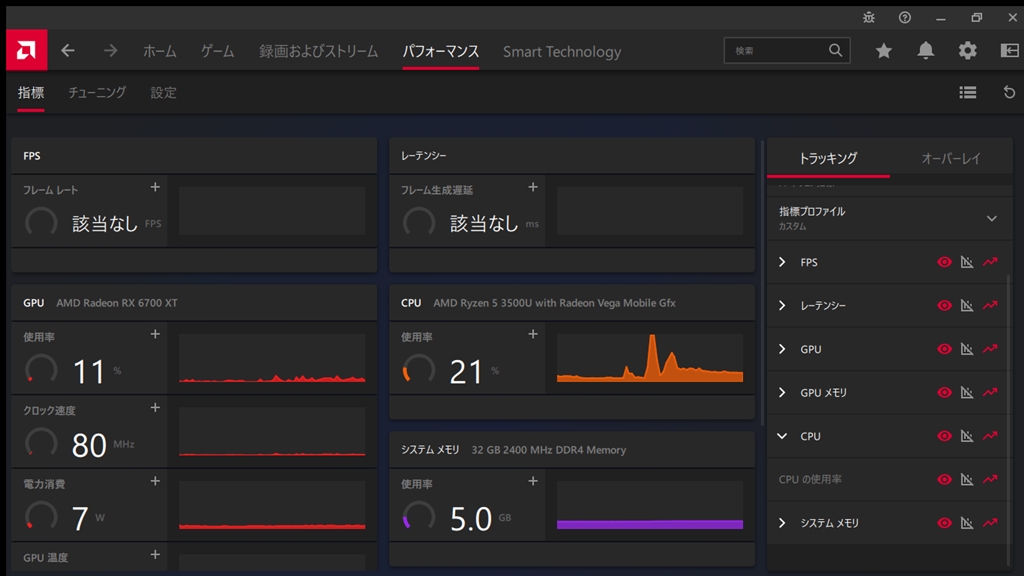Toggle GPU tracking eye icon

tap(944, 349)
